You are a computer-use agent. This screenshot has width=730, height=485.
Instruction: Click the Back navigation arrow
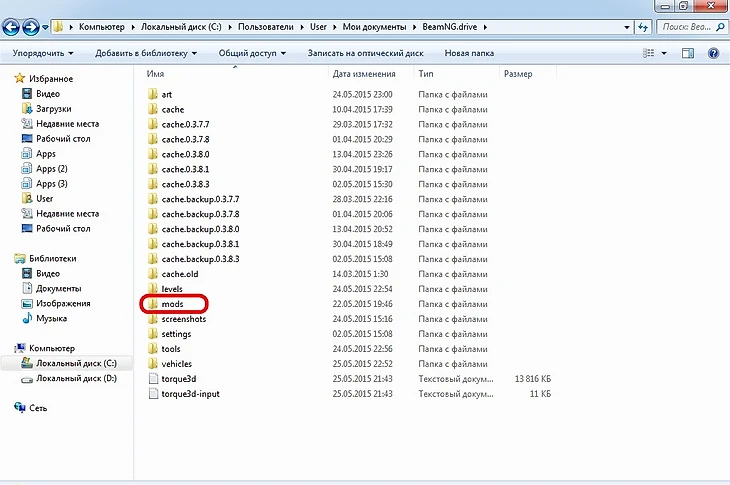[x=12, y=25]
